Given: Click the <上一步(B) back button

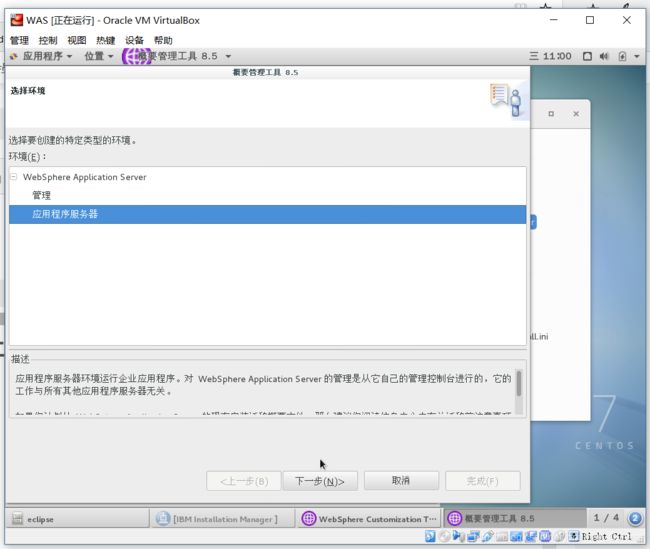Looking at the screenshot, I should click(x=244, y=481).
